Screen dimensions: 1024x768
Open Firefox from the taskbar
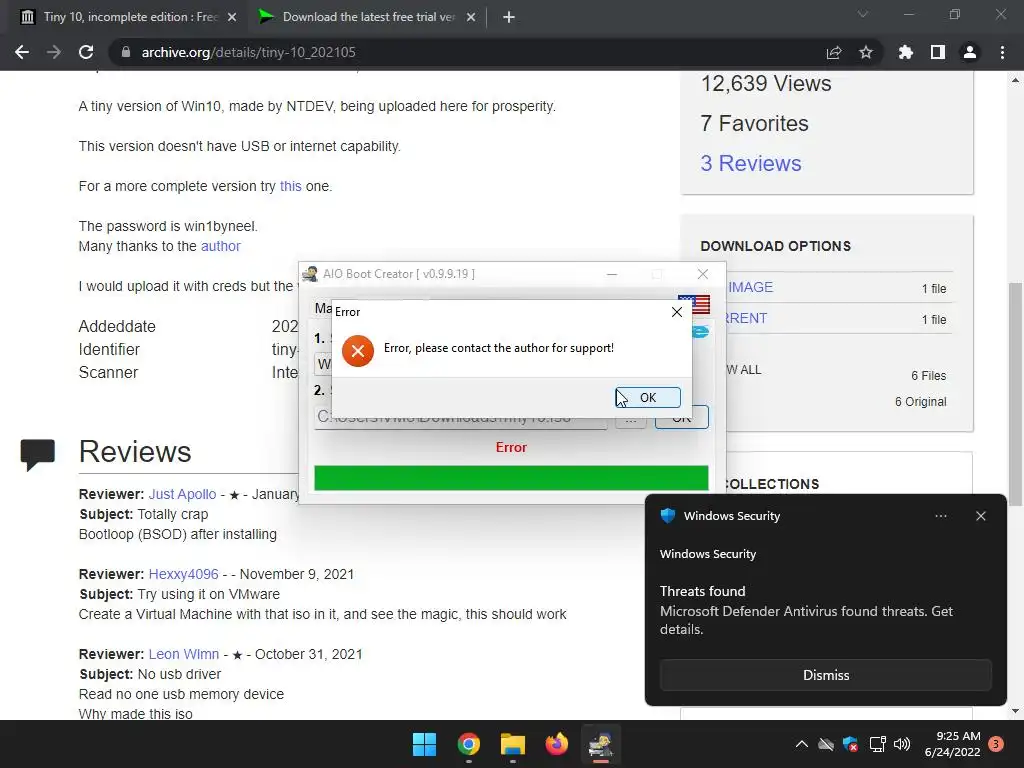point(556,744)
